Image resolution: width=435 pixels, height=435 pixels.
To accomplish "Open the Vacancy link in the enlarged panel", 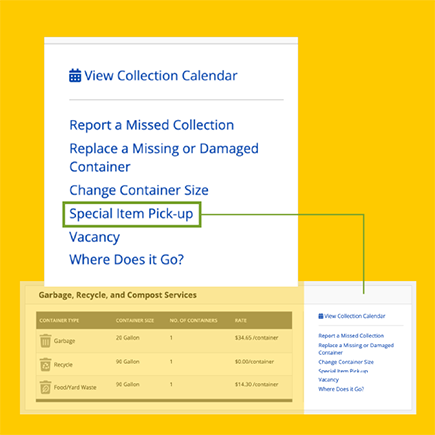I will pyautogui.click(x=94, y=237).
